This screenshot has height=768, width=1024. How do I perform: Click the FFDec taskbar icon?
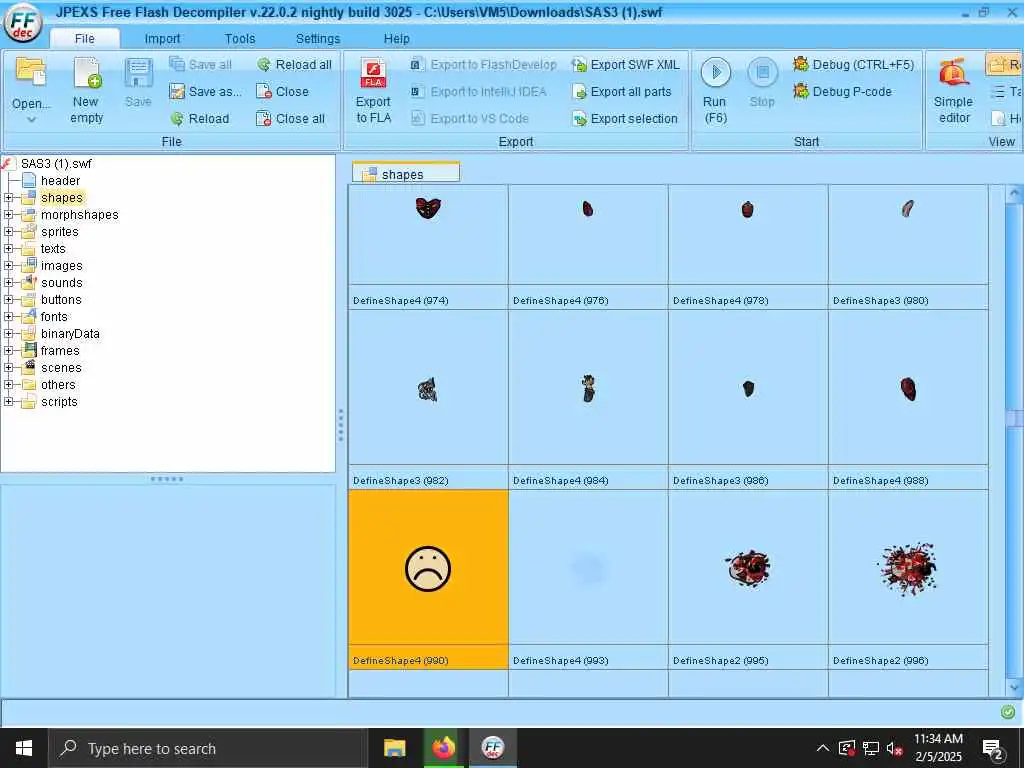[x=493, y=748]
